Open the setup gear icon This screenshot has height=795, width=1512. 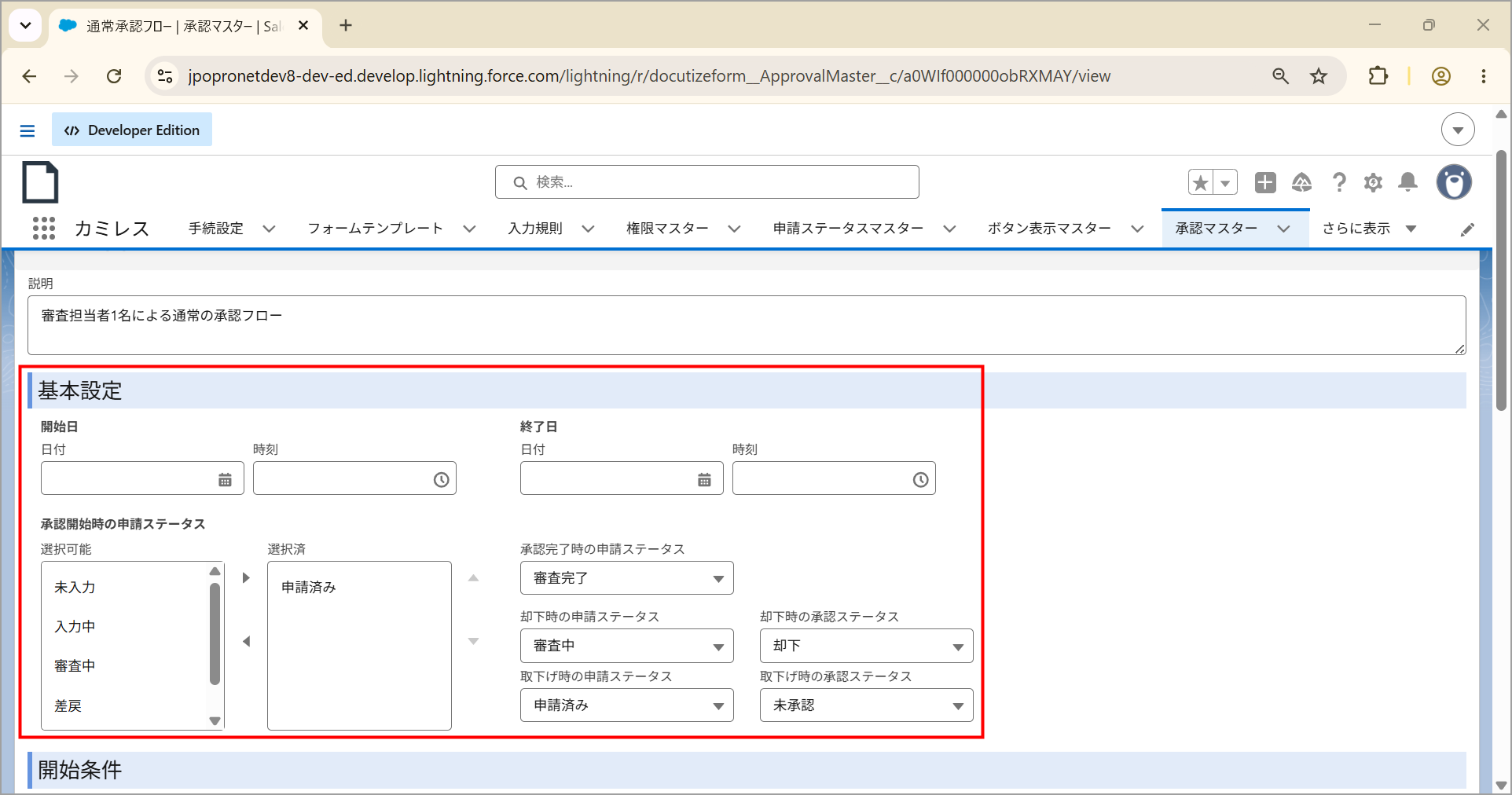[x=1373, y=182]
